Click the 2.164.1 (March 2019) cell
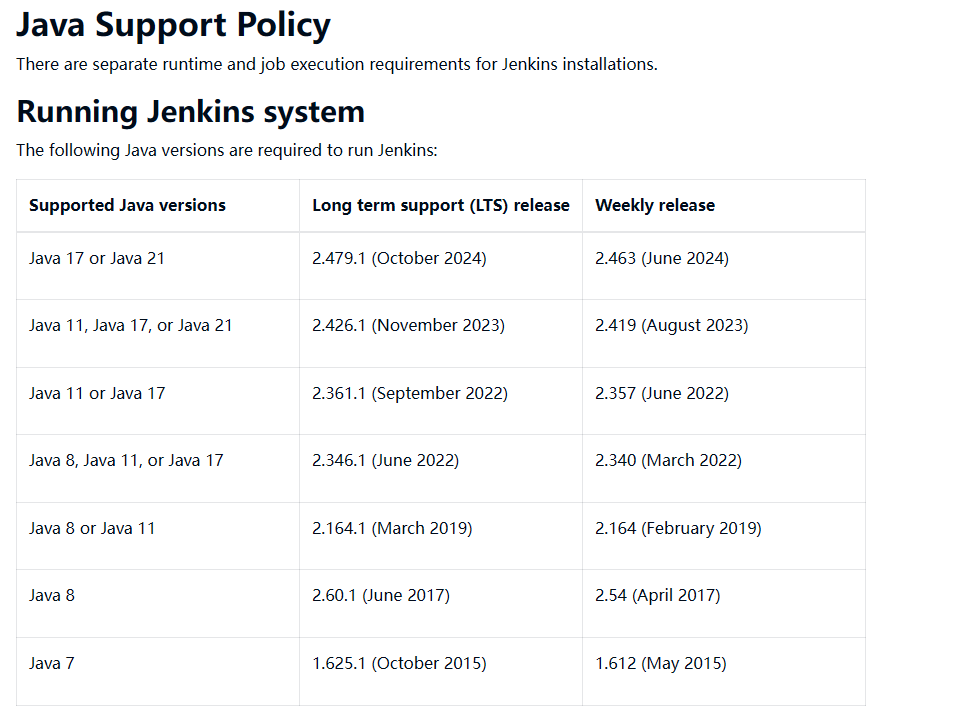The image size is (958, 712). [x=392, y=528]
